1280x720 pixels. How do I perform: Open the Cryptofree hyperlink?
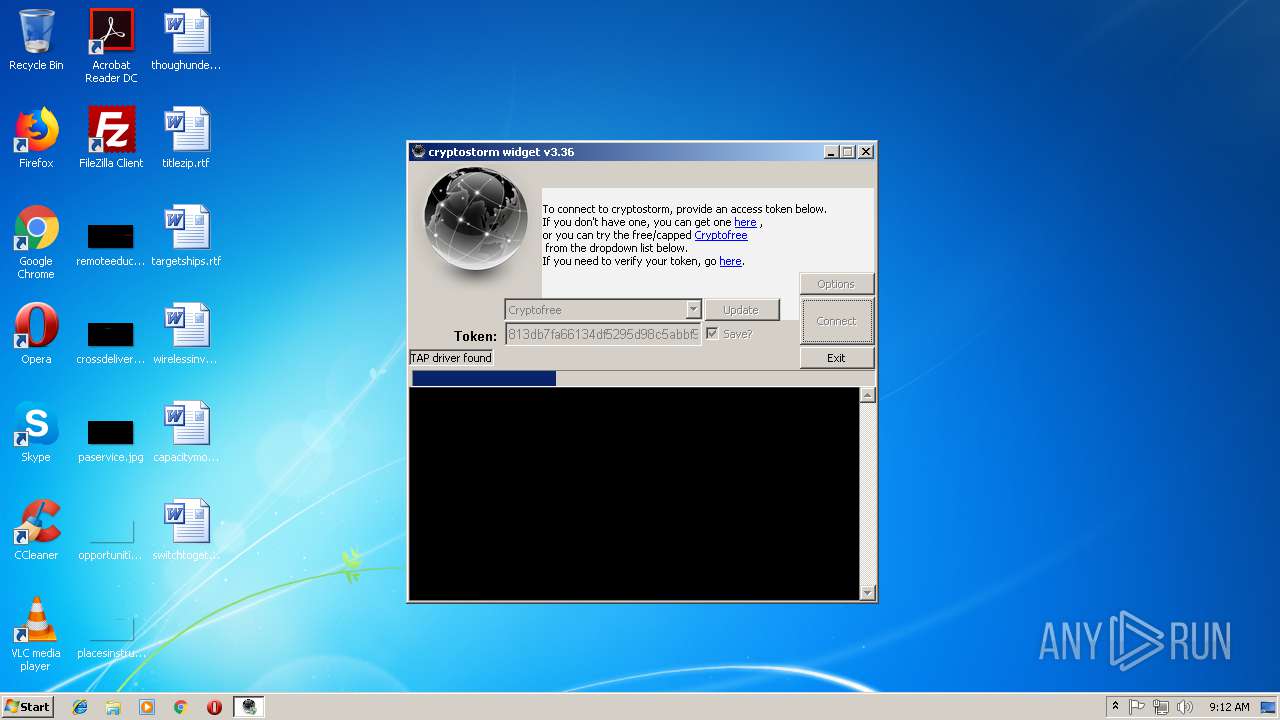(721, 235)
